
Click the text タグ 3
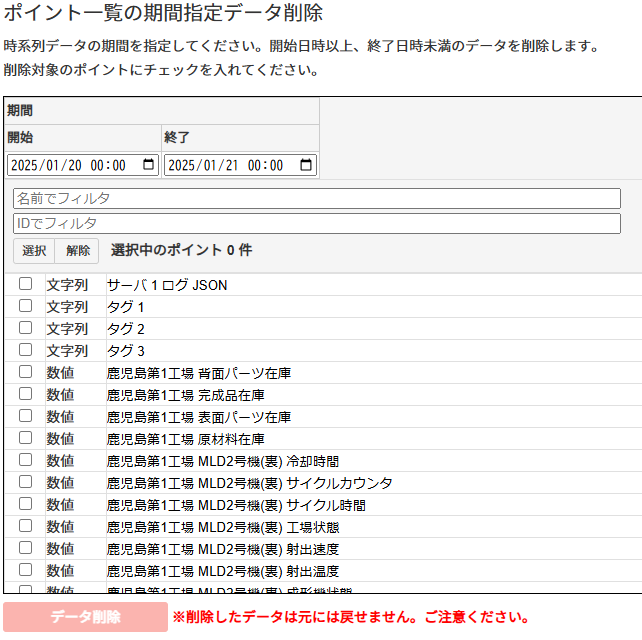click(x=125, y=351)
